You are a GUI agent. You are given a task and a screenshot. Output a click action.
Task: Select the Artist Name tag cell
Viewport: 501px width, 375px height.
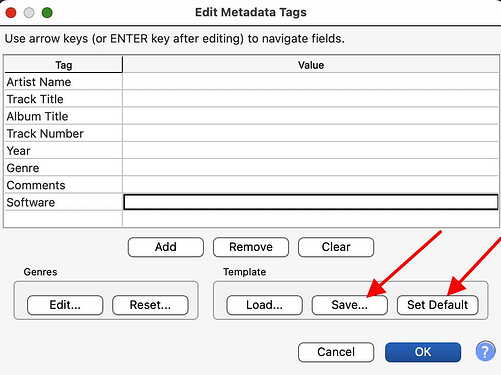coord(63,82)
